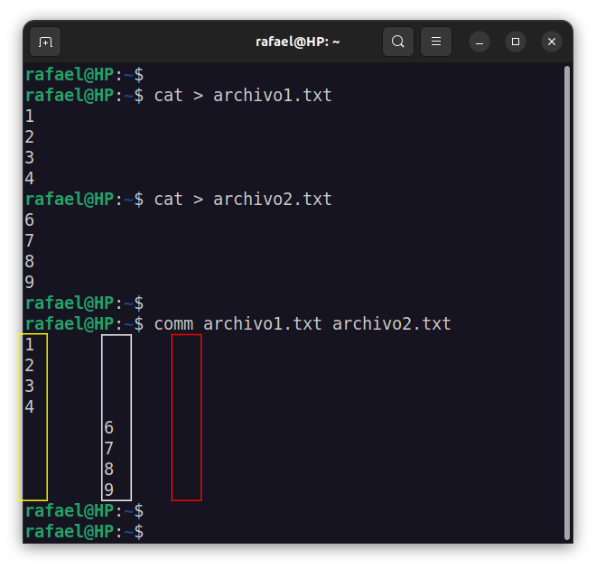Click the 1 in the comm output

(30, 345)
